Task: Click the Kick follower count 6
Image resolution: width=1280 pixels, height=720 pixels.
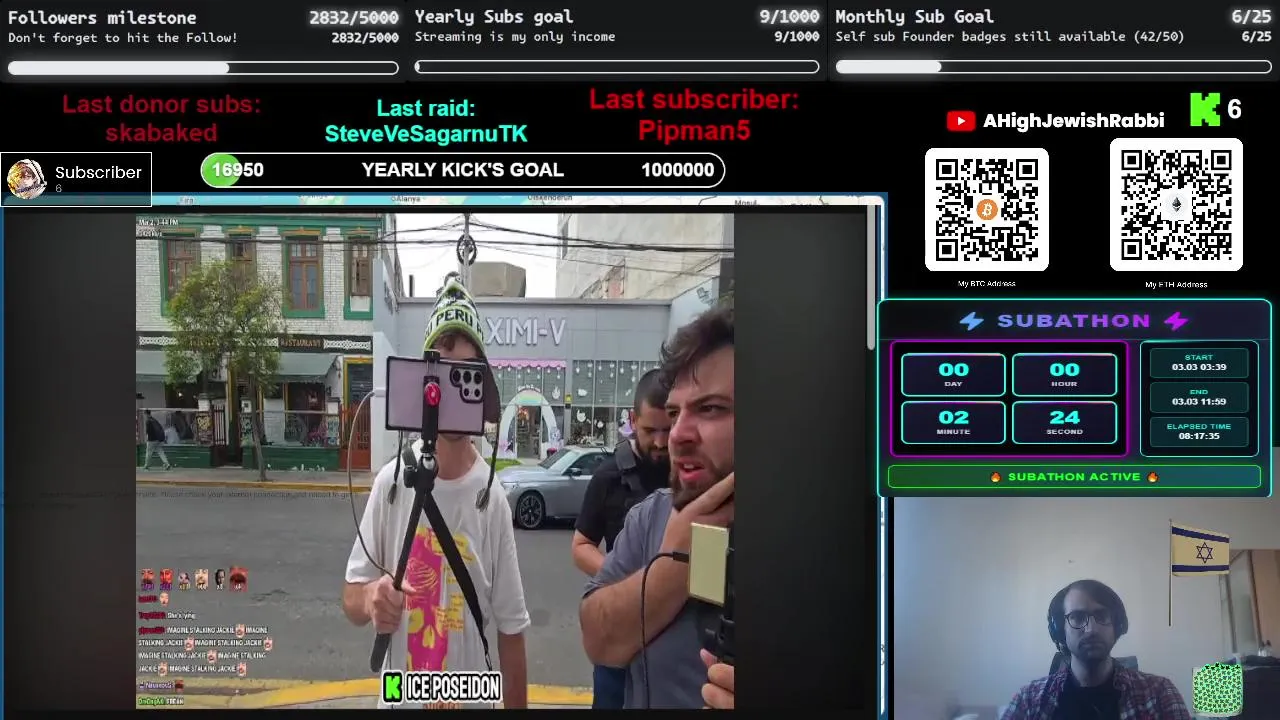Action: (1234, 110)
